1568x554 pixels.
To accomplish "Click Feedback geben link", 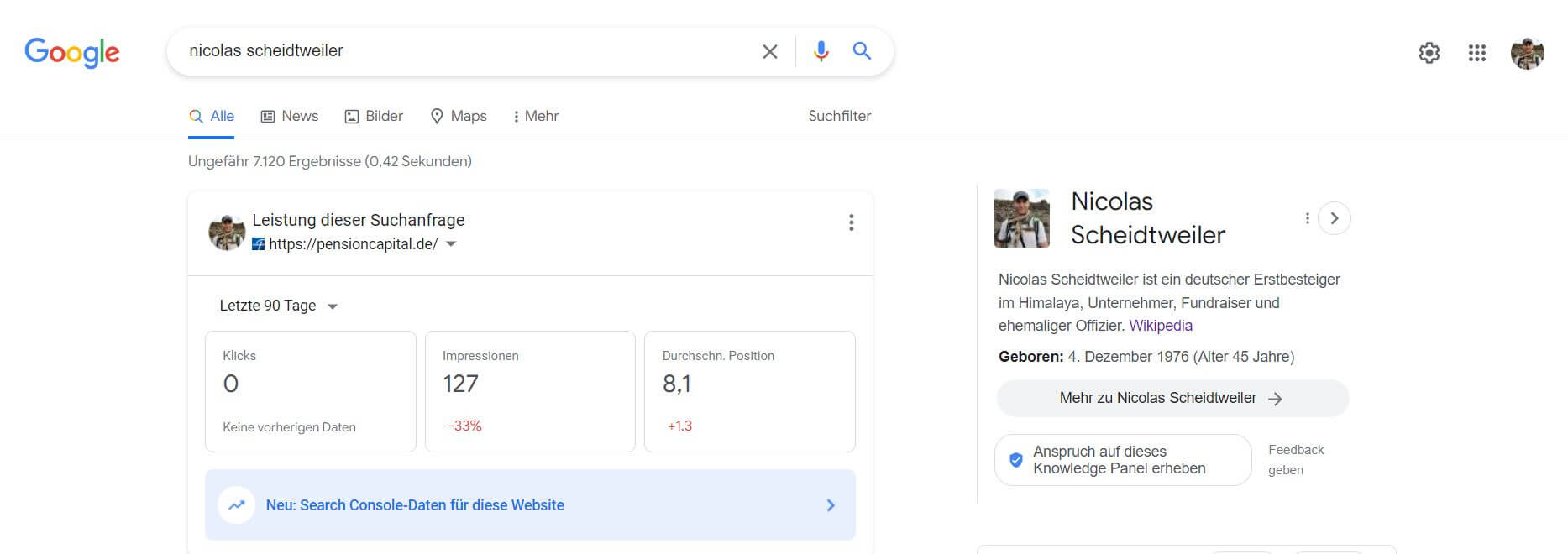I will [x=1296, y=460].
